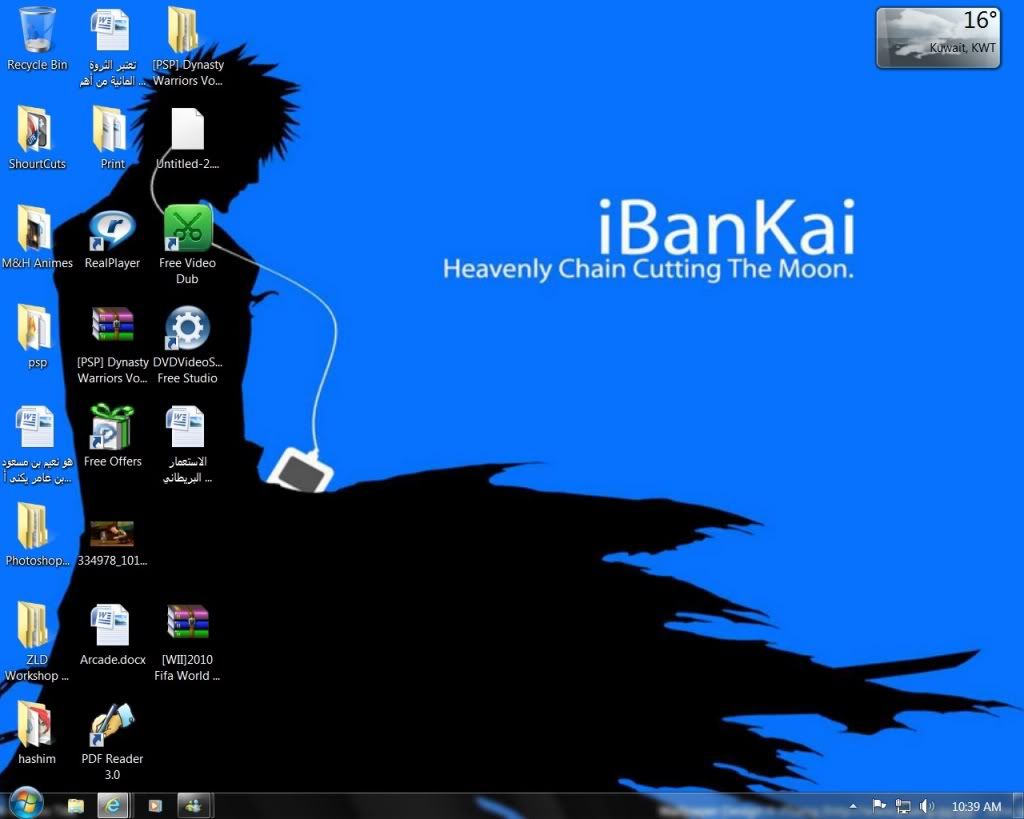Screen dimensions: 1024x819
Task: Show hidden system tray icons
Action: (x=853, y=806)
